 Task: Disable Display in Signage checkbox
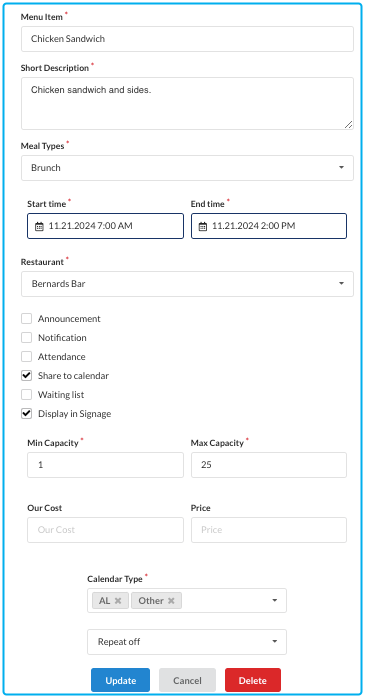tap(27, 414)
